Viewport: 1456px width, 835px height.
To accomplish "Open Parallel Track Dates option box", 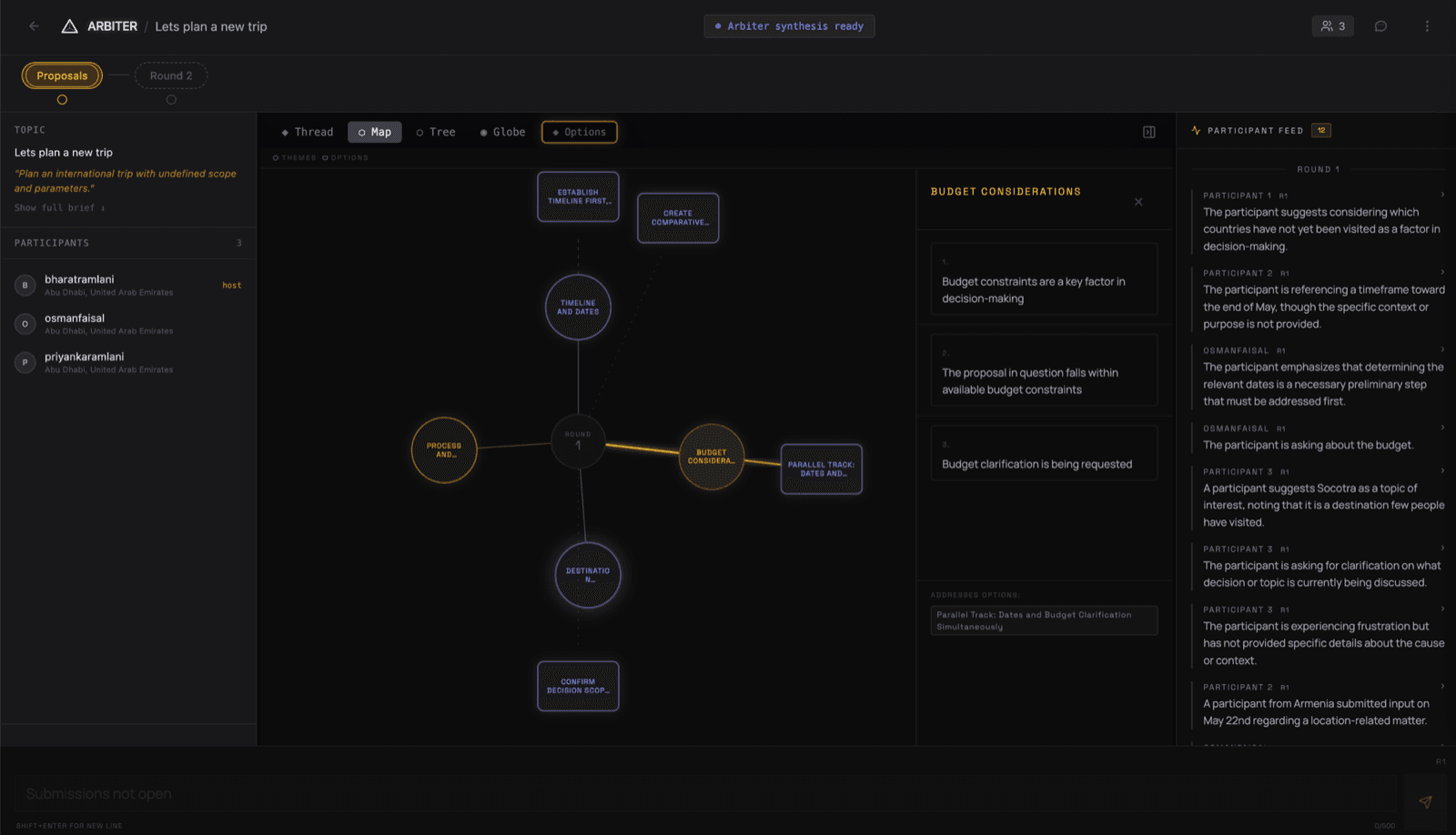I will pos(821,469).
